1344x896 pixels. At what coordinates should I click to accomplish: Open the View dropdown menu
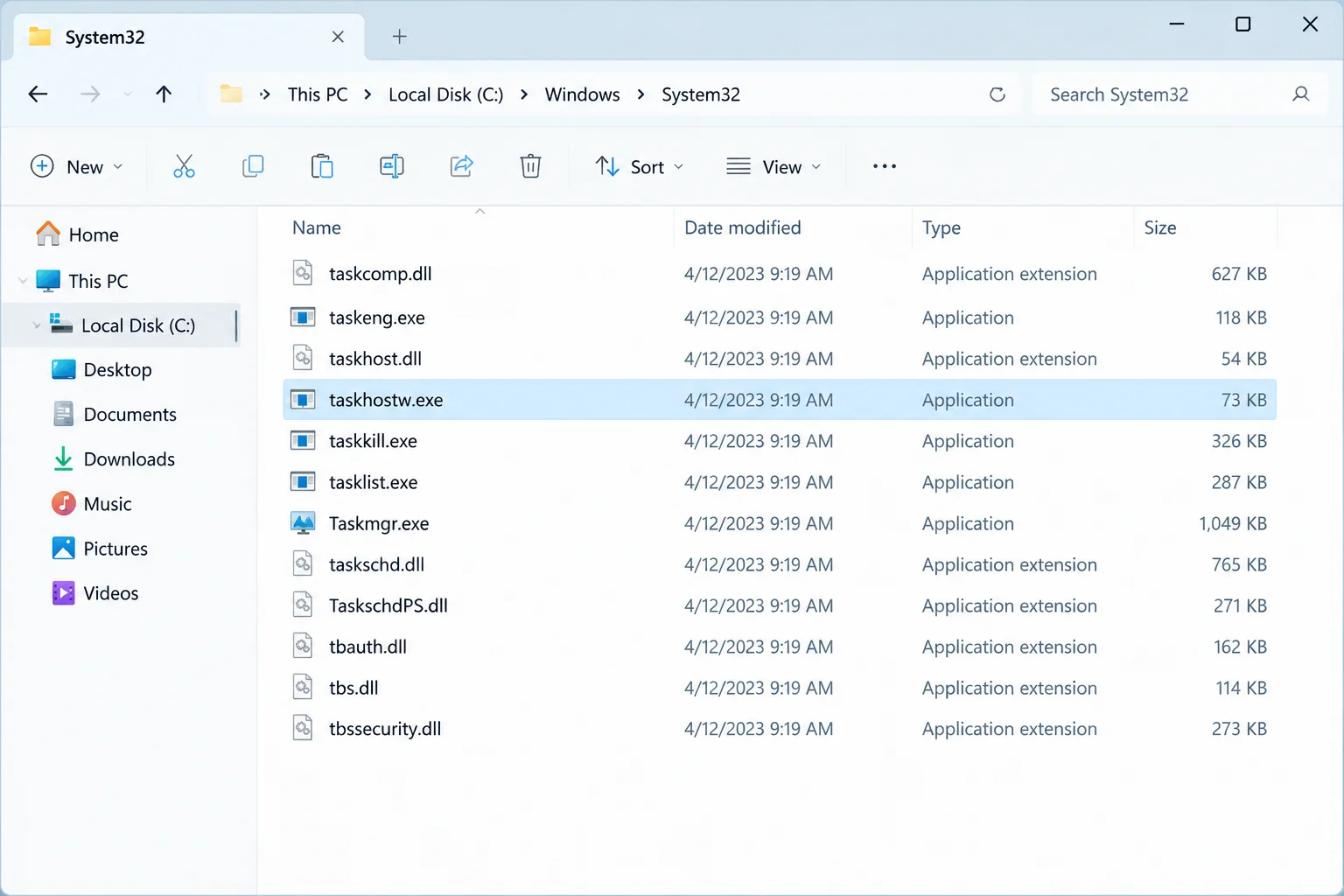(774, 166)
